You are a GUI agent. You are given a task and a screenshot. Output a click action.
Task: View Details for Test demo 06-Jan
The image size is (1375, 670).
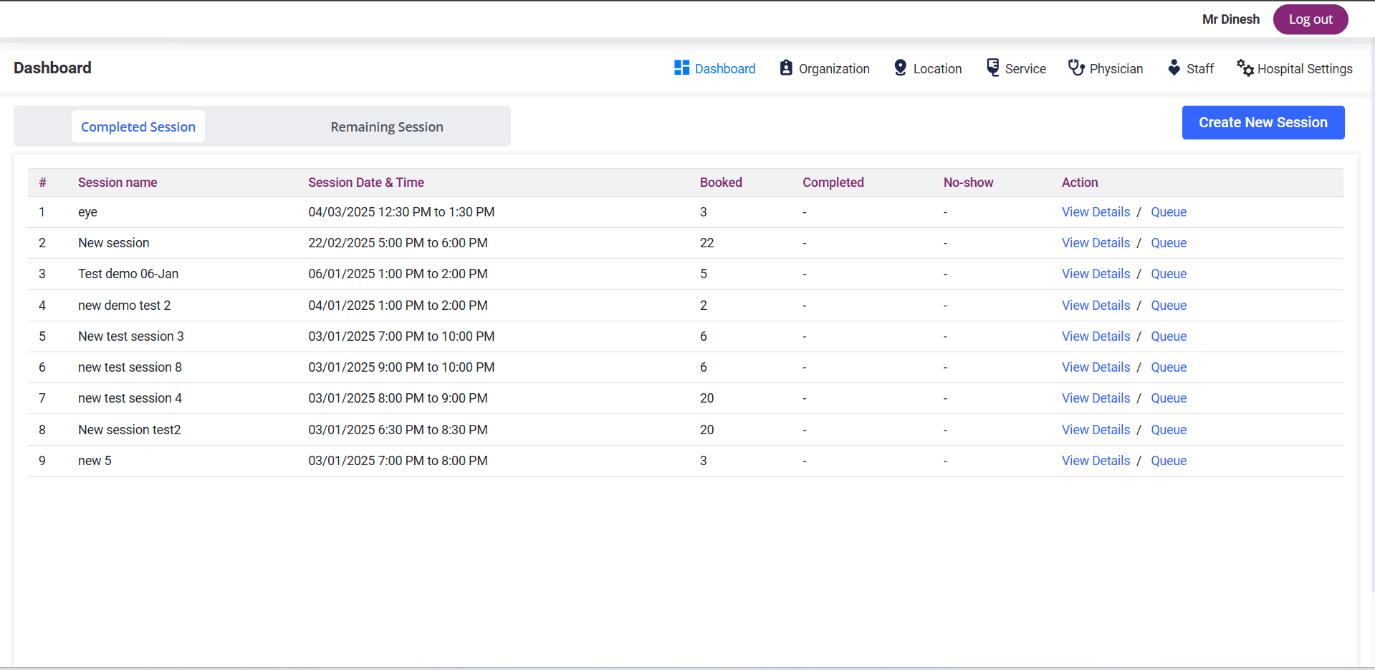[x=1095, y=274]
